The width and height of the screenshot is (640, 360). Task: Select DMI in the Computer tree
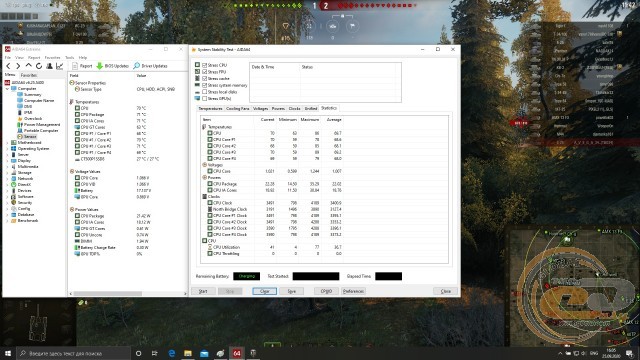point(24,106)
